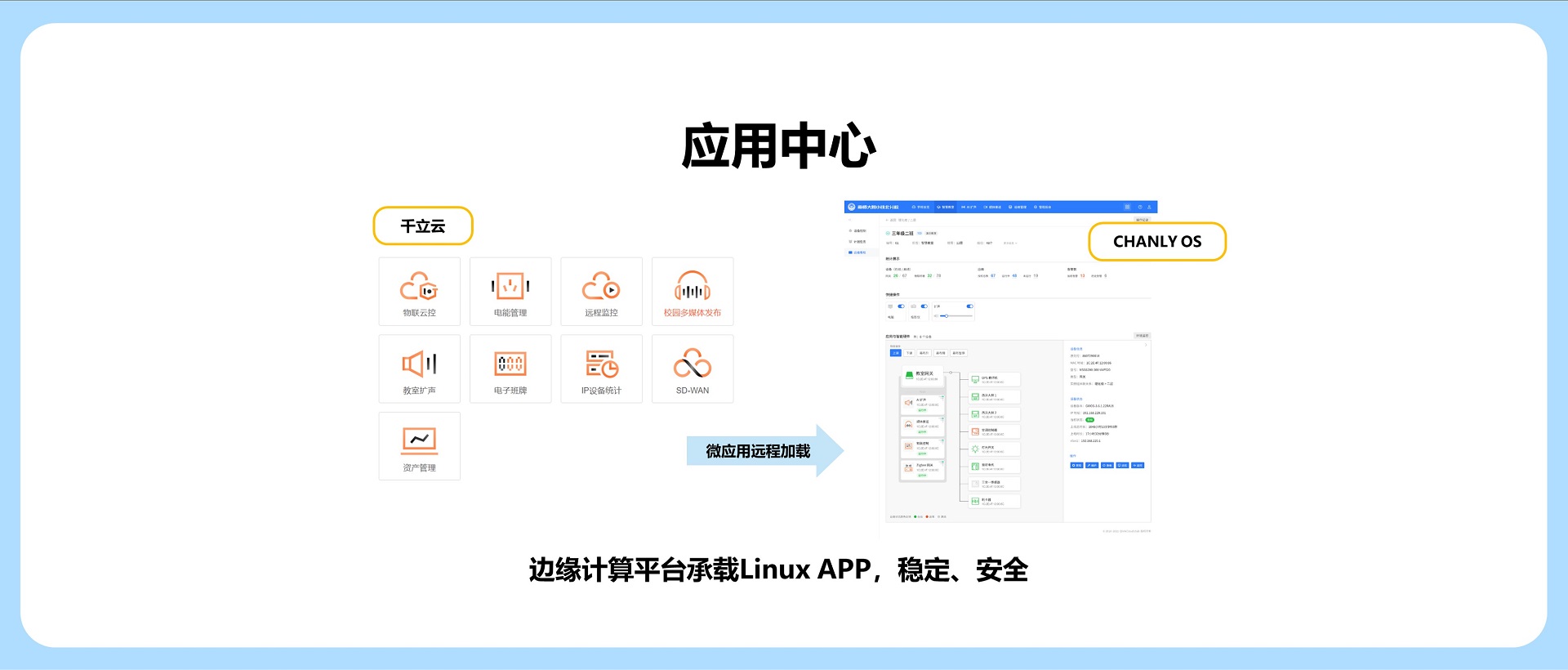1568x670 pixels.
Task: Open the apps grid icon in blue header
Action: [x=1127, y=207]
